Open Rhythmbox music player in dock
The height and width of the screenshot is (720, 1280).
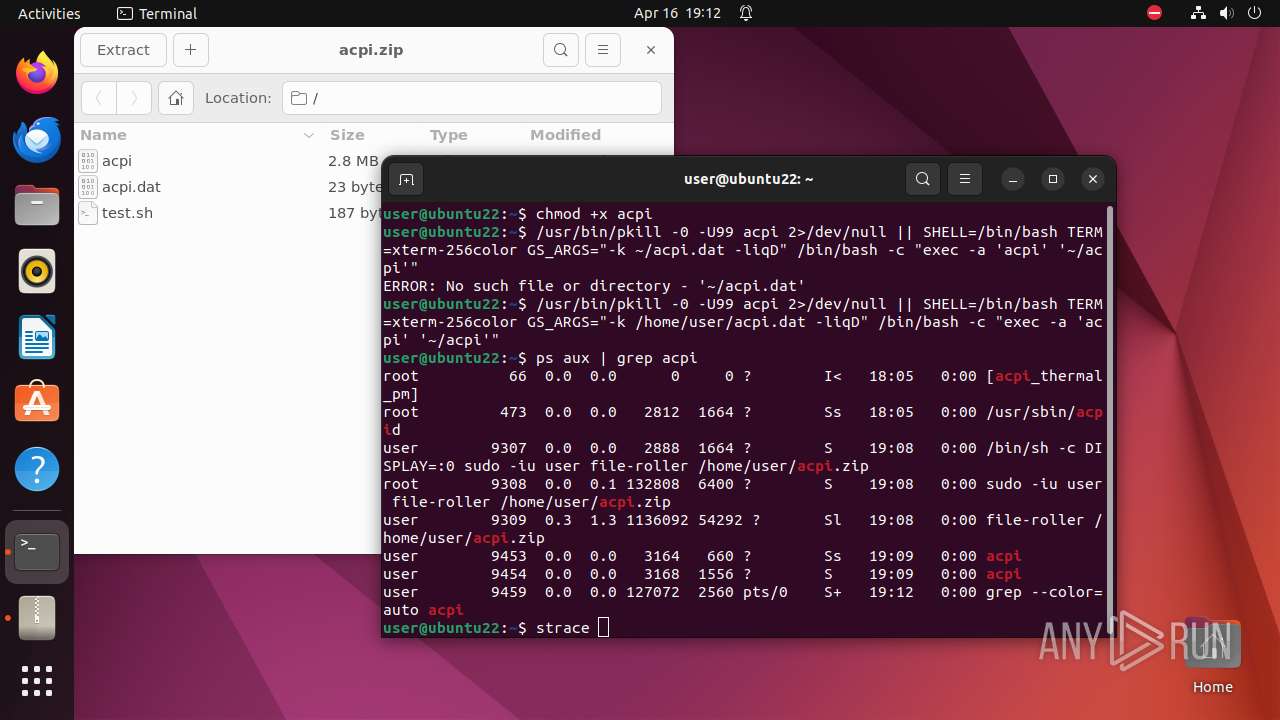click(x=37, y=271)
